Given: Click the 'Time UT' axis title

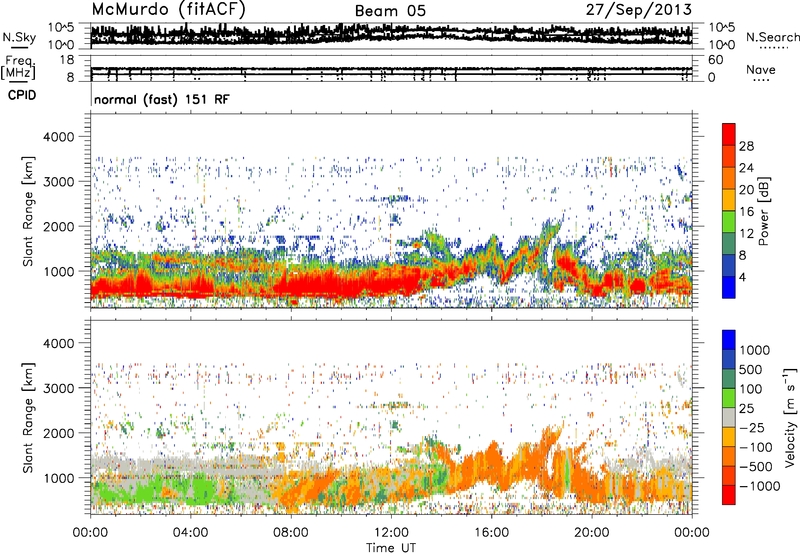Looking at the screenshot, I should point(391,548).
